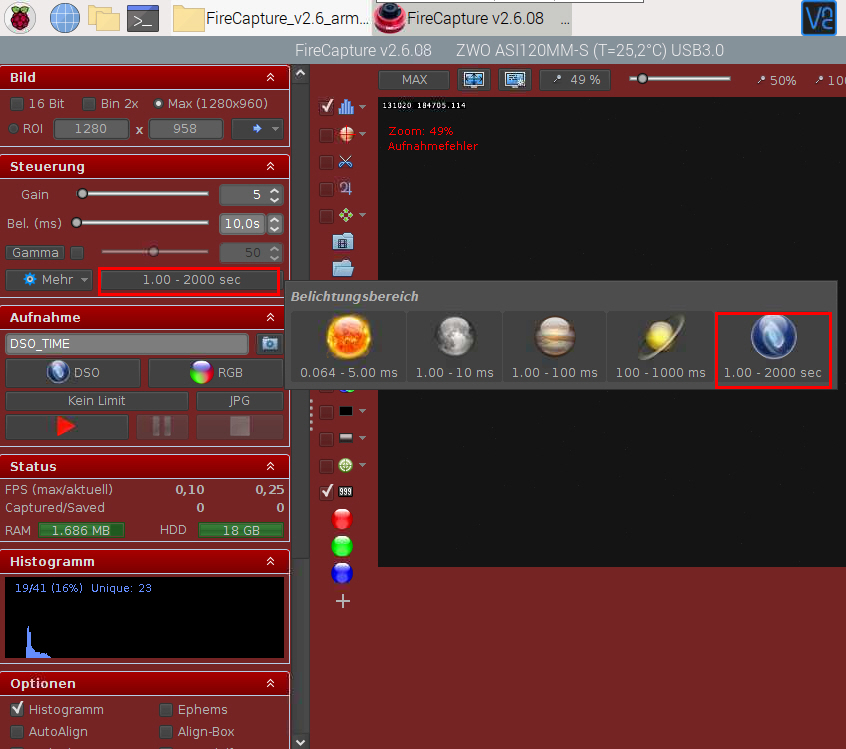The width and height of the screenshot is (846, 749).
Task: Click the 50% zoom preset
Action: tap(777, 80)
